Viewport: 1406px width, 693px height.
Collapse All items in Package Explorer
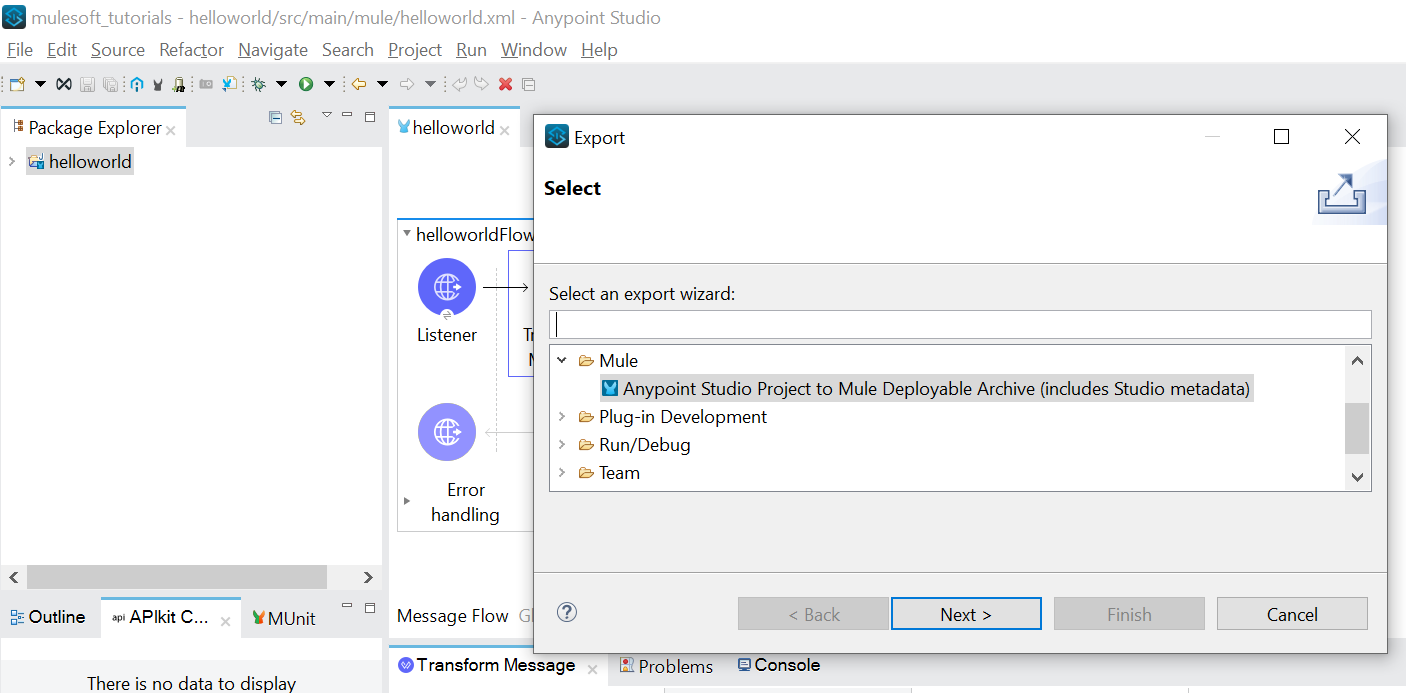(x=274, y=117)
